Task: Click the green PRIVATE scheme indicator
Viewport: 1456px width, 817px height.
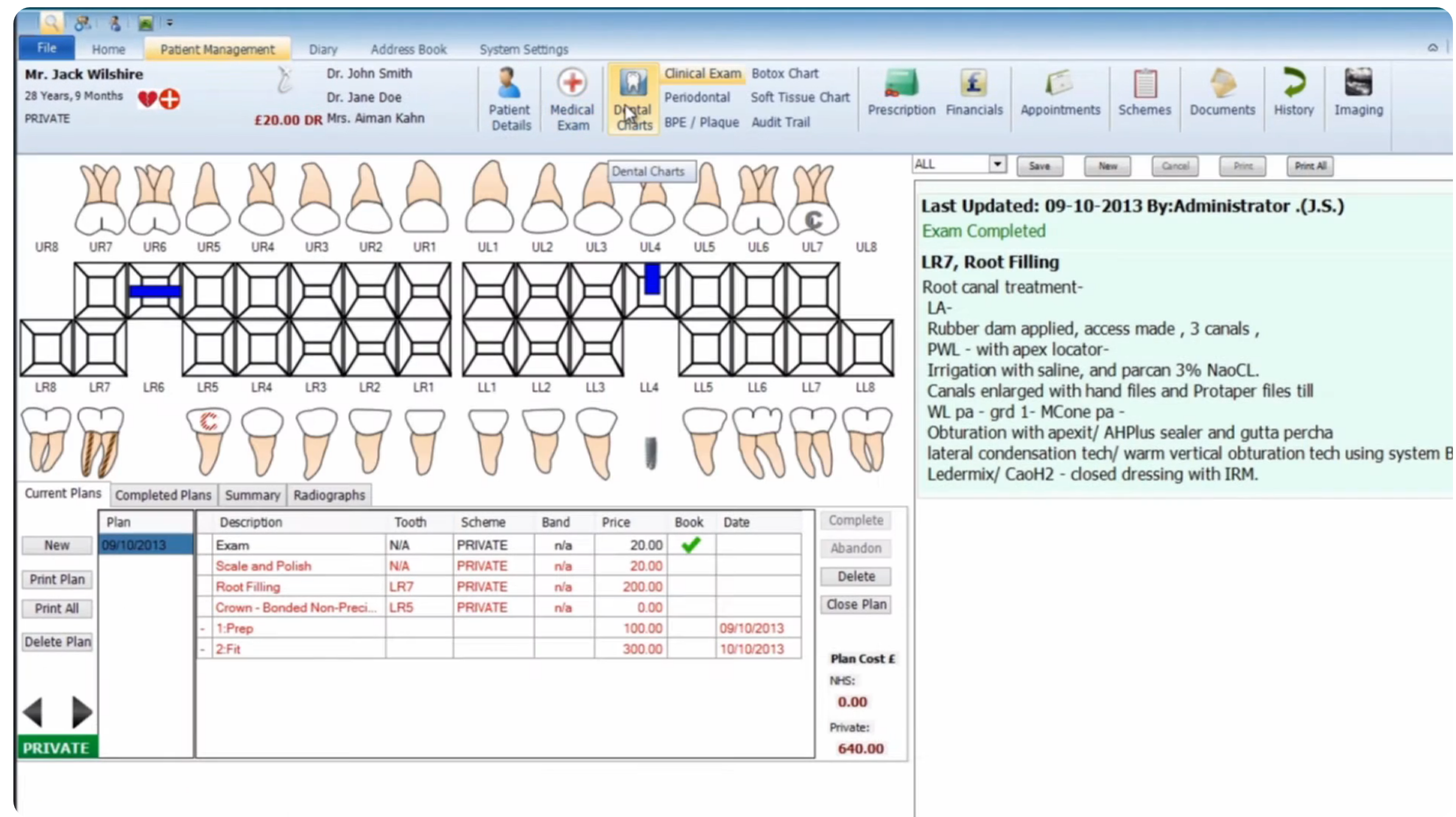Action: 57,748
